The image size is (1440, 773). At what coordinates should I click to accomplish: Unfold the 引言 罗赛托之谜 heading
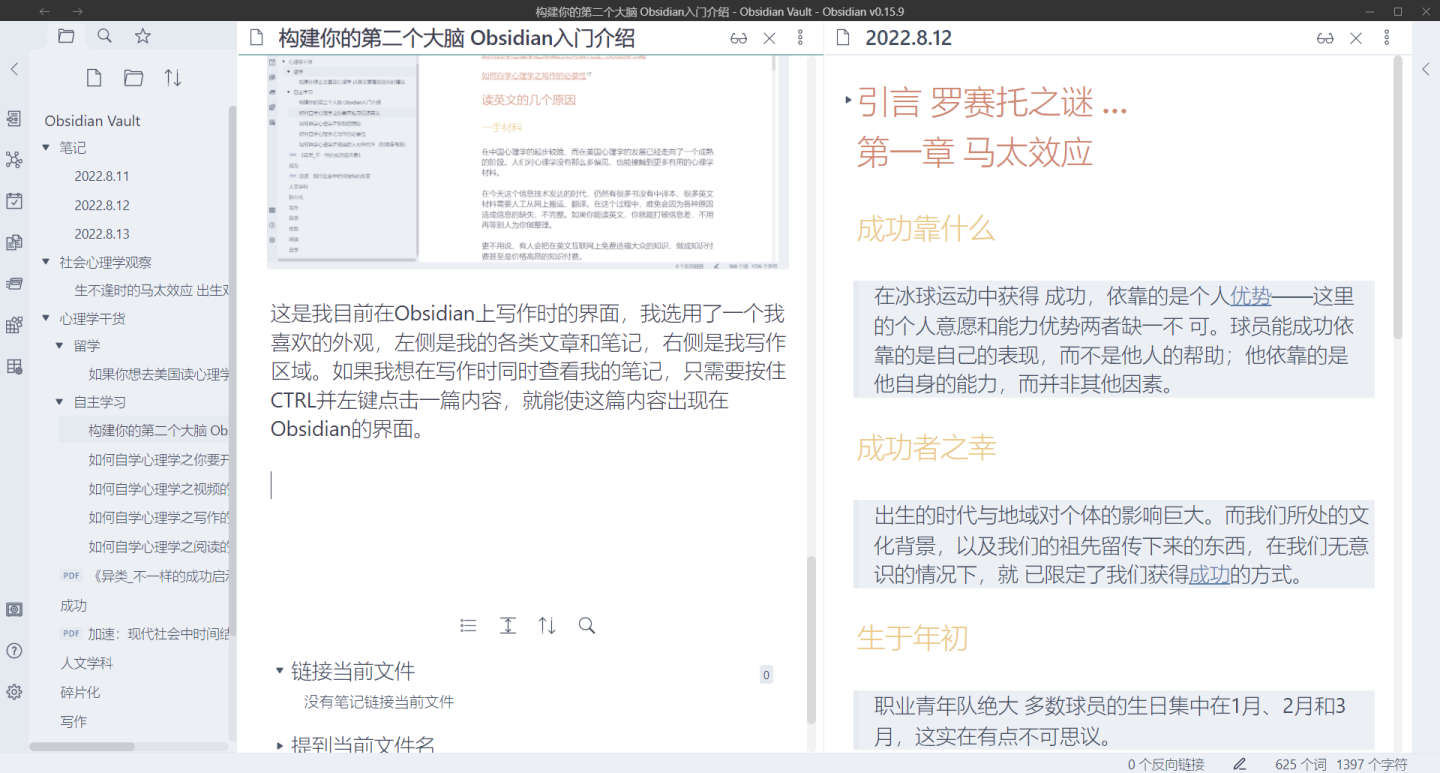[x=849, y=100]
